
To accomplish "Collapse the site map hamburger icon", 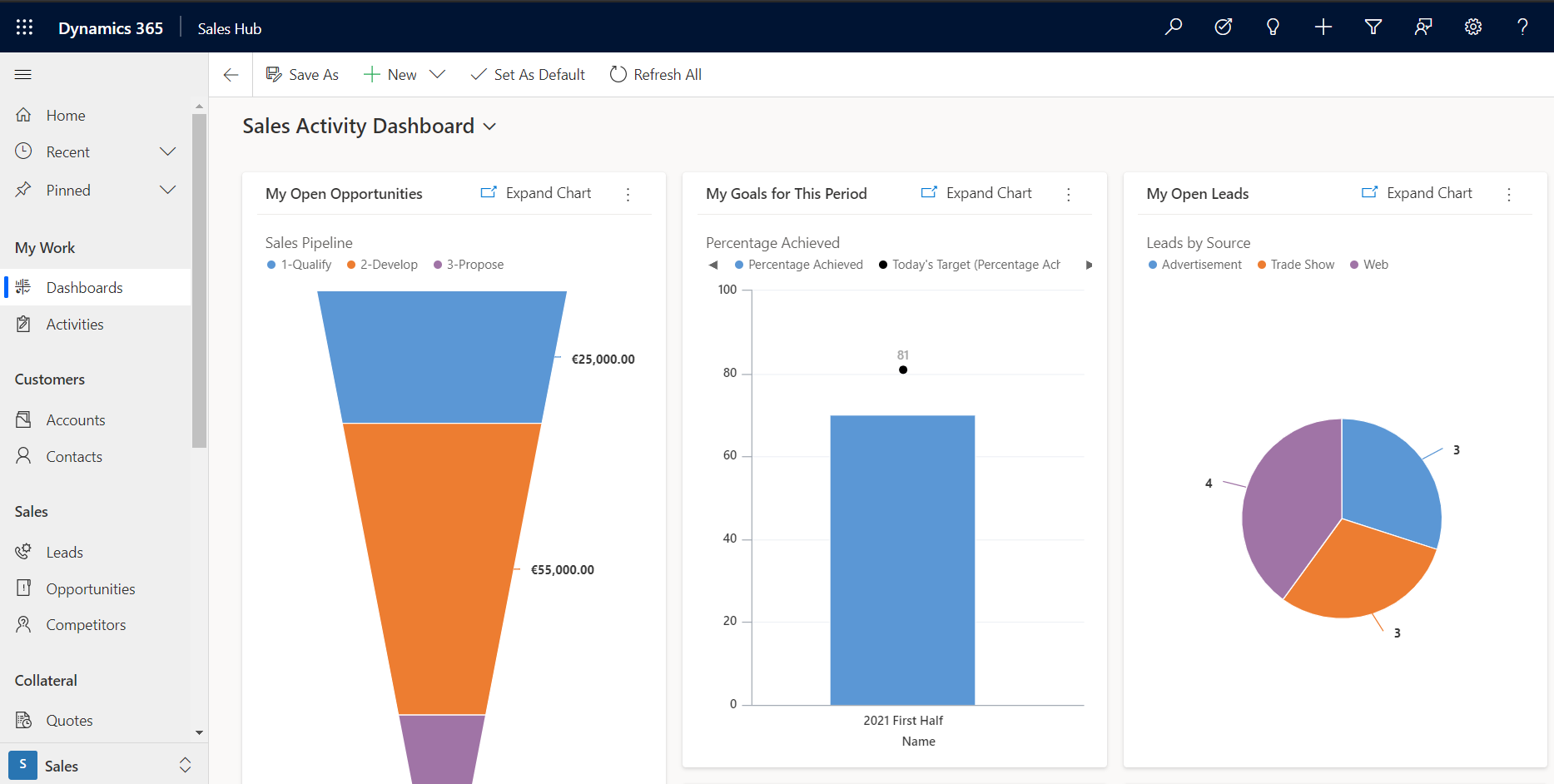I will (x=23, y=75).
